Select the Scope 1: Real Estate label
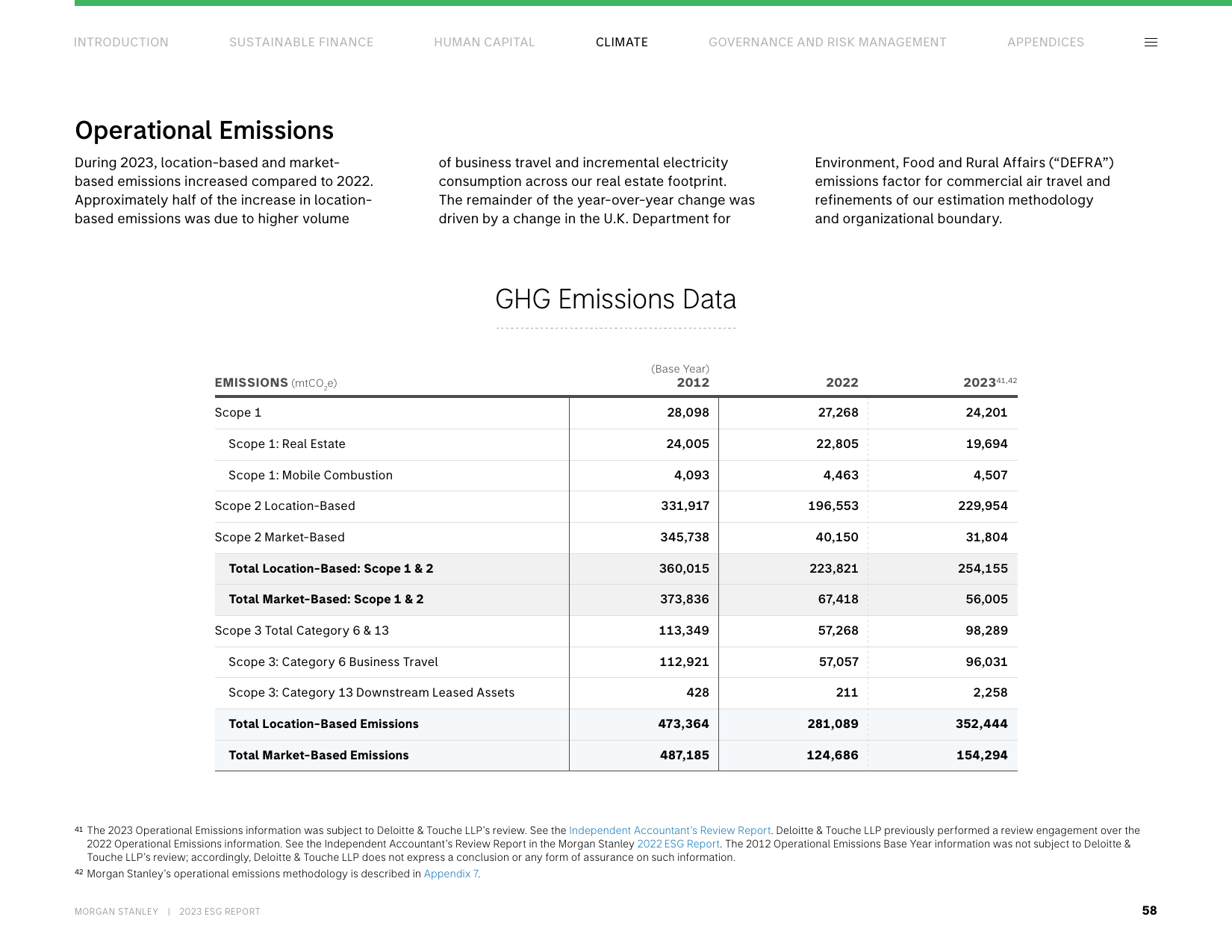Screen dimensions: 1232x952 [287, 444]
